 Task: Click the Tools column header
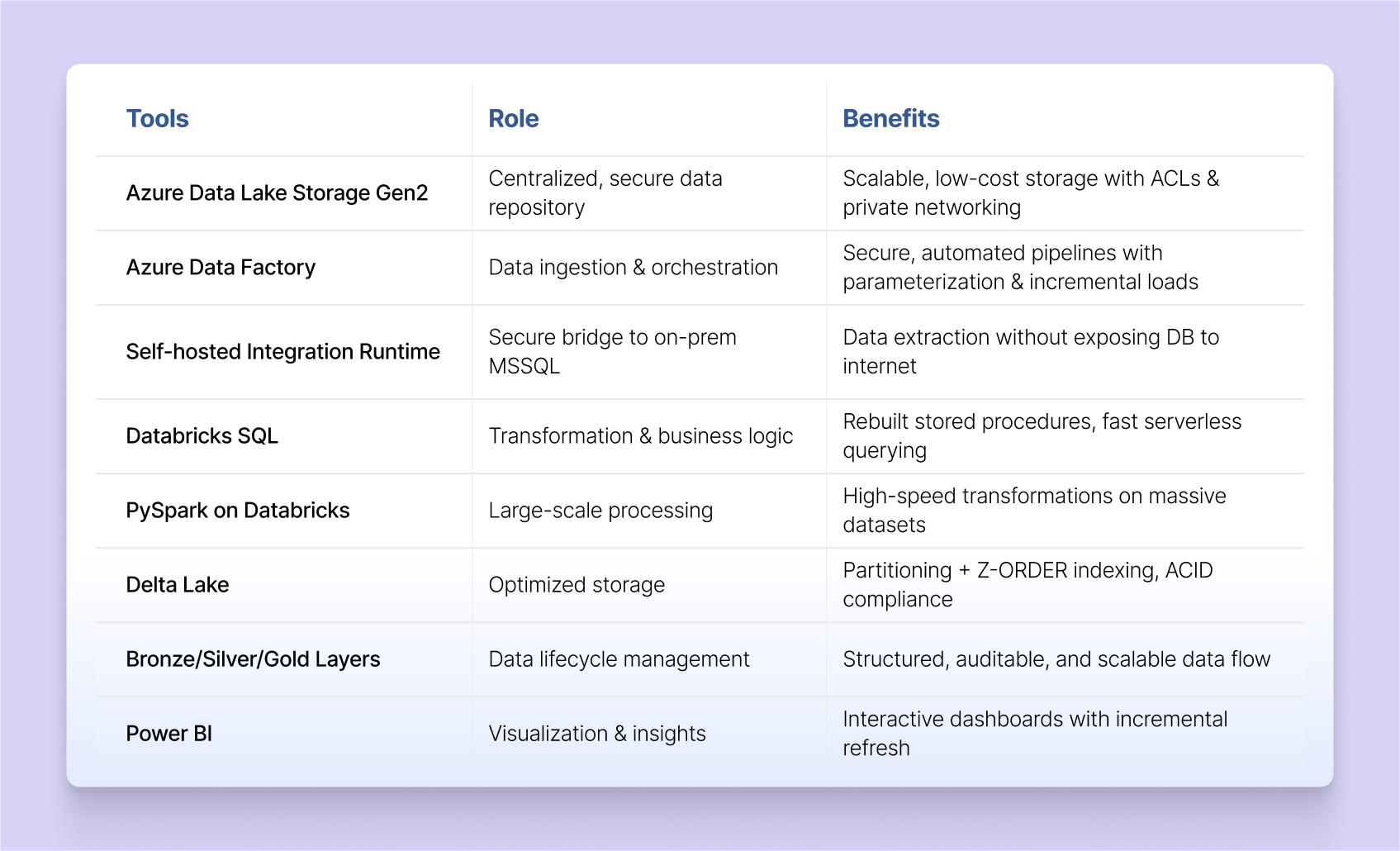point(158,119)
